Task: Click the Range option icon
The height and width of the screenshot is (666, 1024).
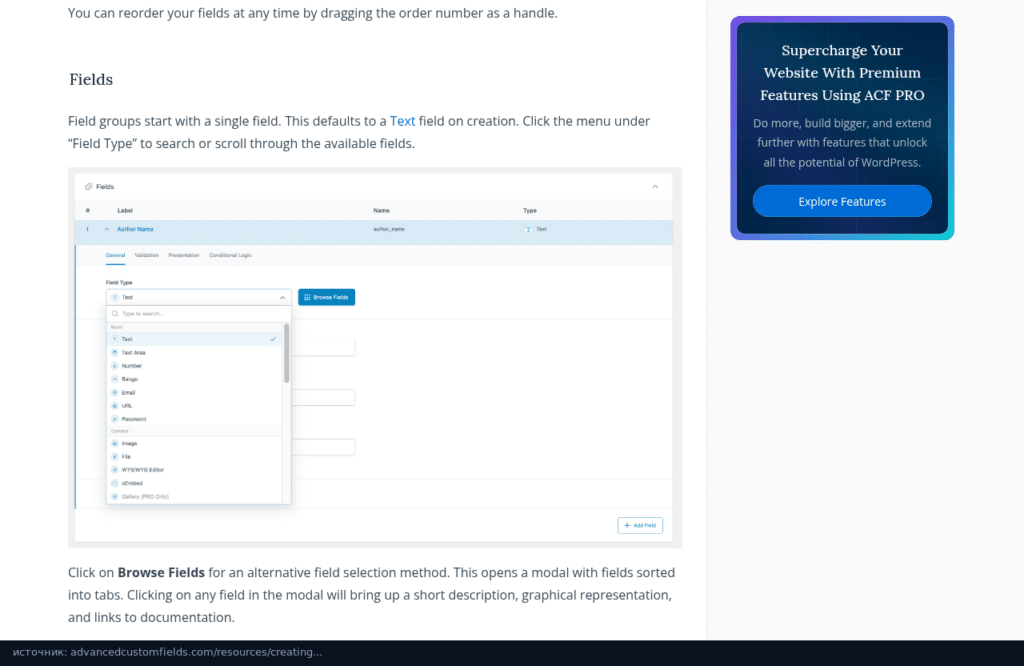Action: pyautogui.click(x=115, y=379)
